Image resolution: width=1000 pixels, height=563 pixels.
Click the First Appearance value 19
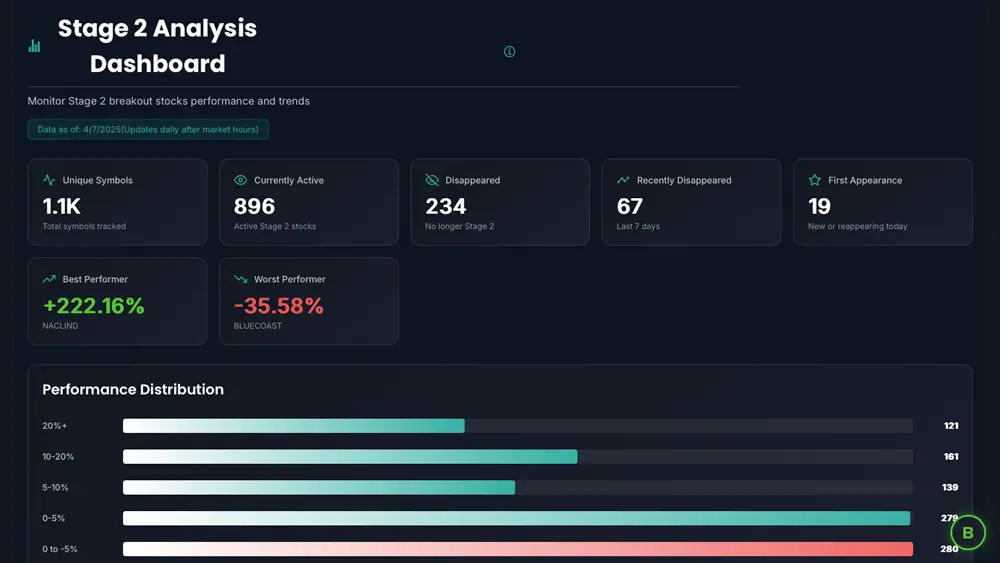coord(820,206)
